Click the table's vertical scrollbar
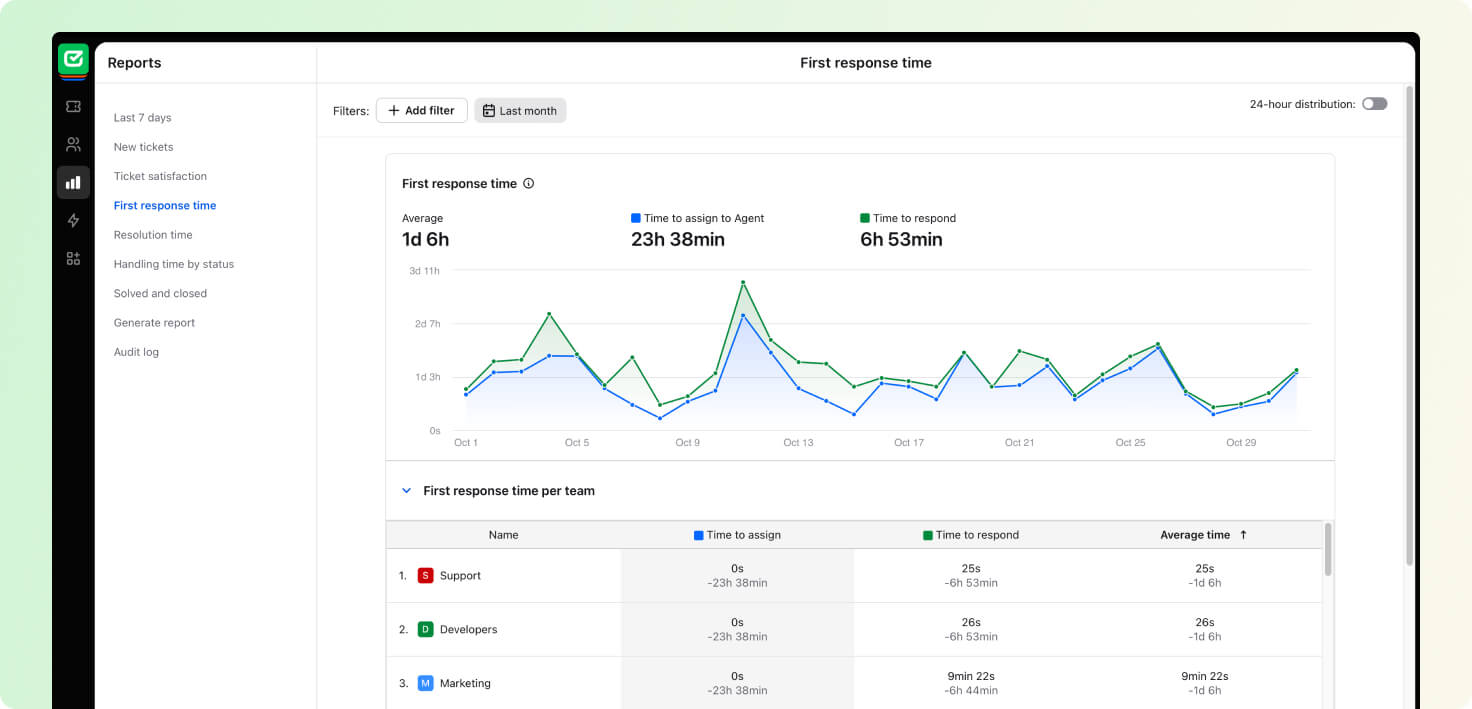 1328,550
